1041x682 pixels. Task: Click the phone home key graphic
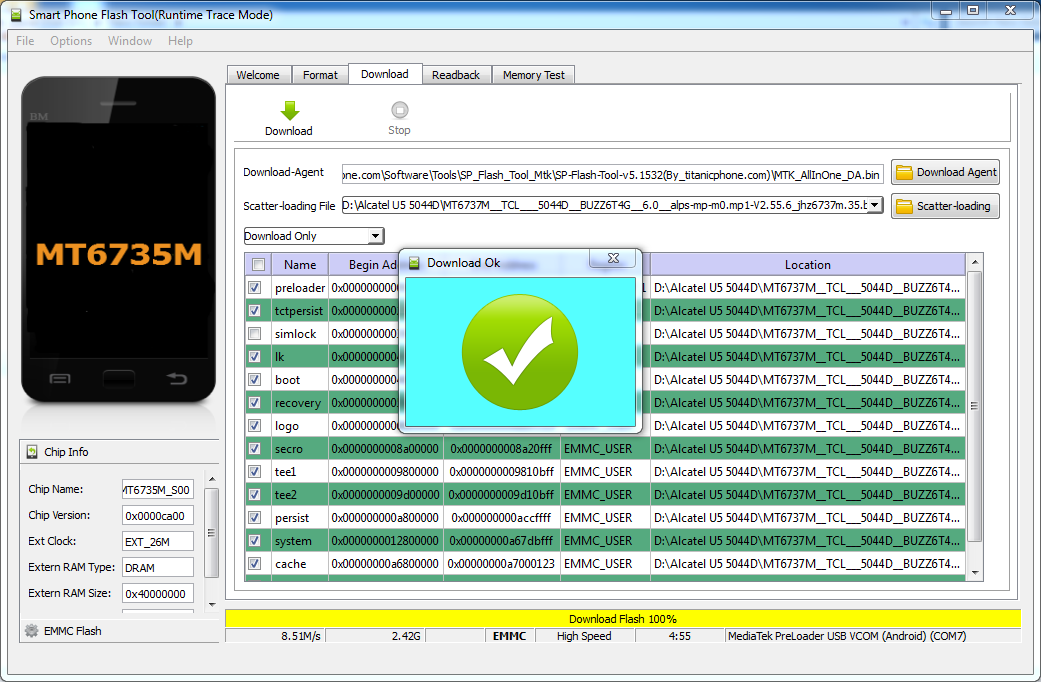(x=119, y=379)
